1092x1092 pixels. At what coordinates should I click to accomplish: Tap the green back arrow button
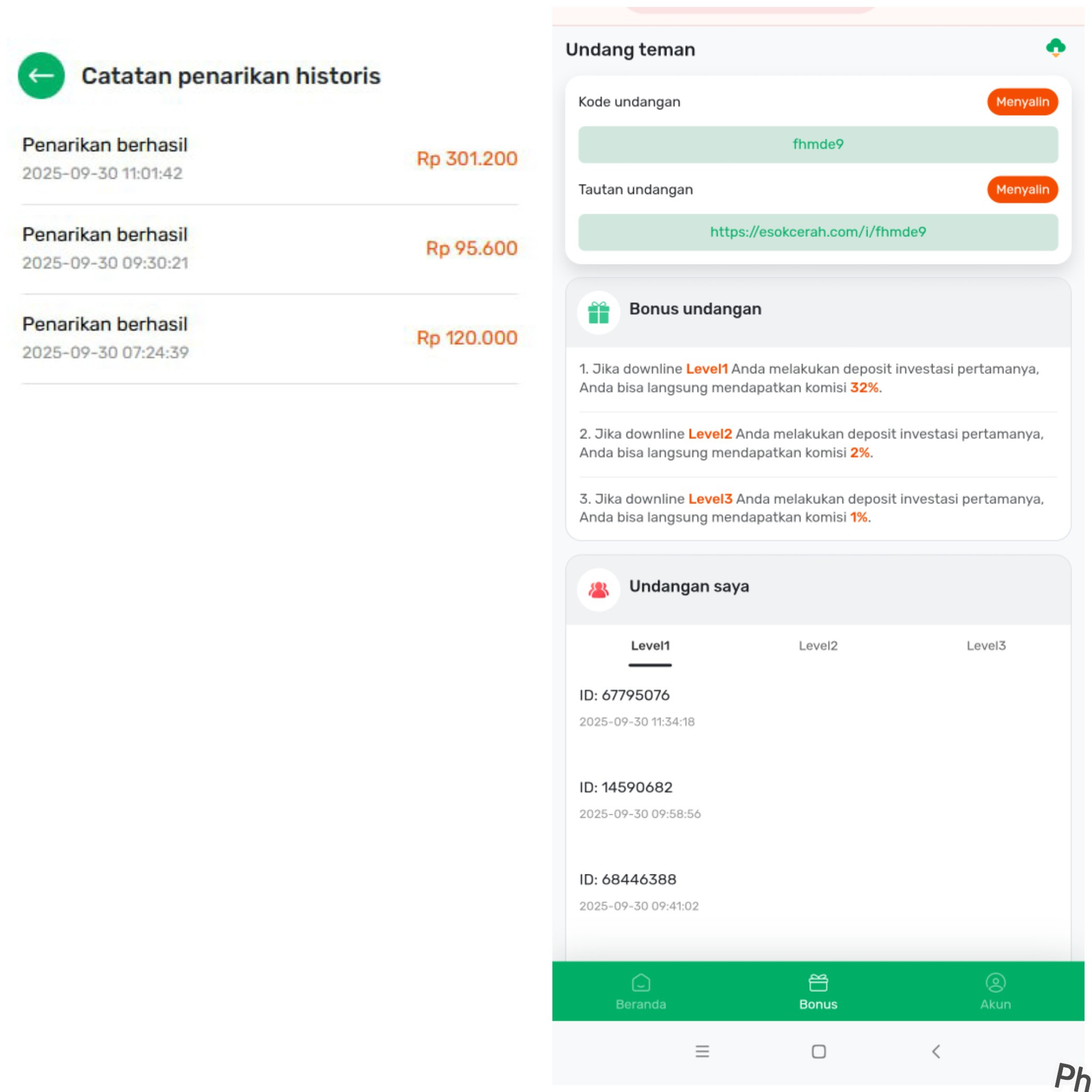point(41,76)
